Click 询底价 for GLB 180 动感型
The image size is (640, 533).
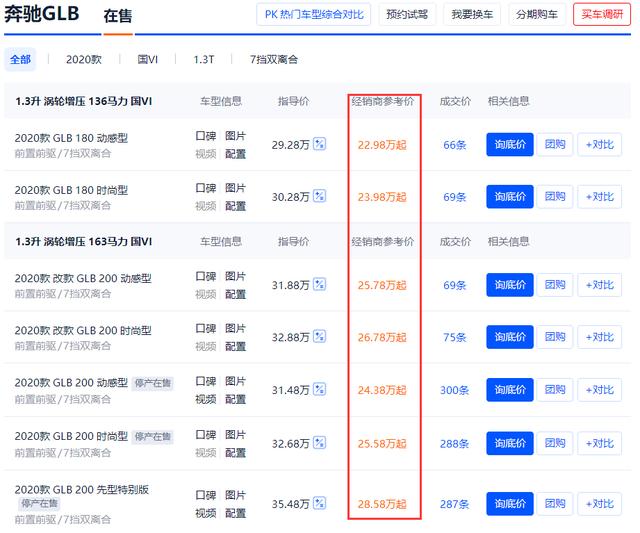coord(510,144)
